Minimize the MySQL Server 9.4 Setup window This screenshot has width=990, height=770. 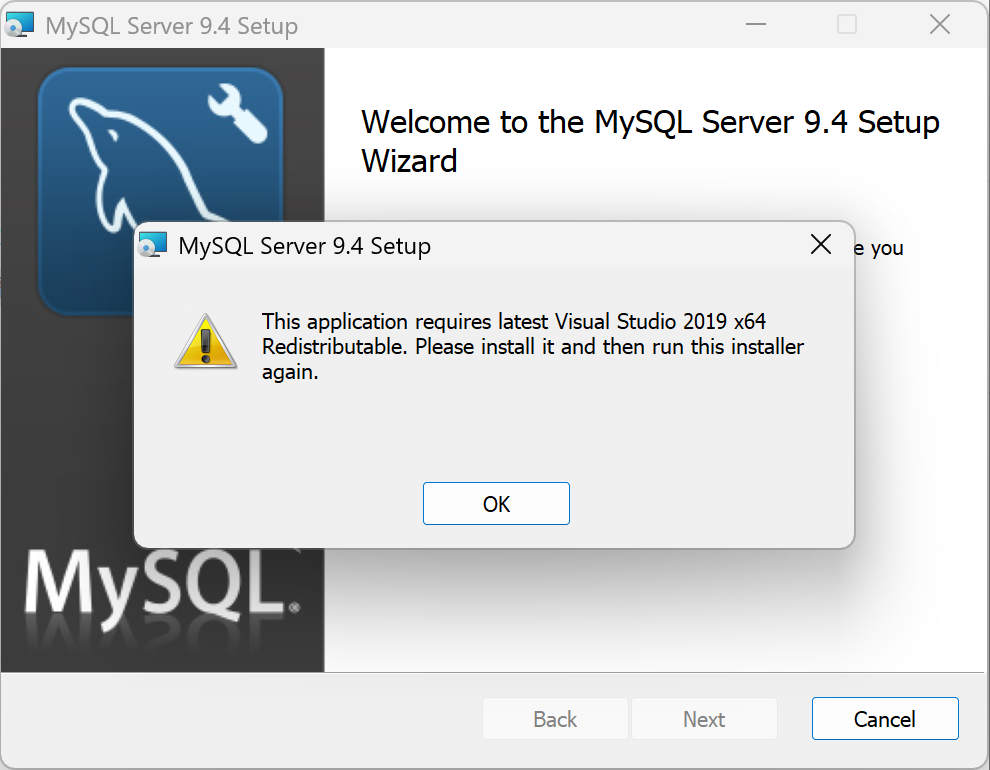756,25
